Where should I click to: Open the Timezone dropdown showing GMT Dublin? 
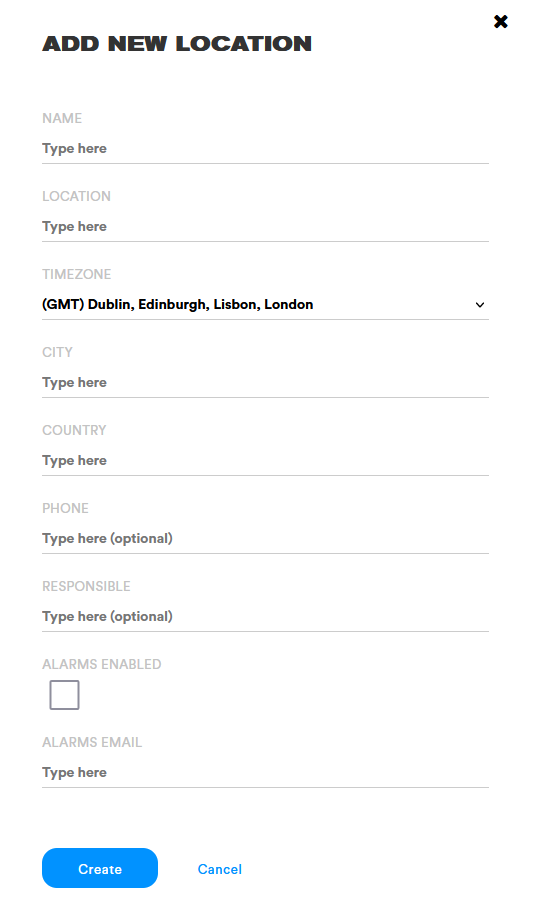265,305
